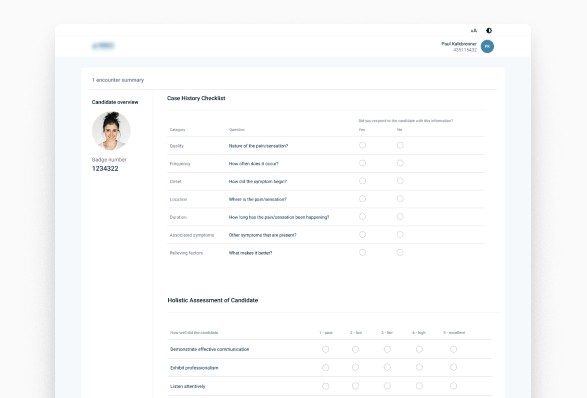Click the 1 encounter summary heading

point(118,80)
